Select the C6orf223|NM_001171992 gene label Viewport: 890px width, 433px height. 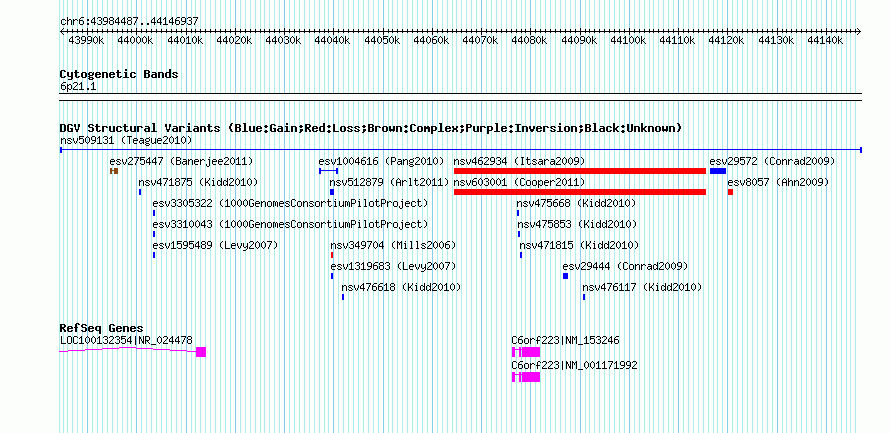[574, 365]
